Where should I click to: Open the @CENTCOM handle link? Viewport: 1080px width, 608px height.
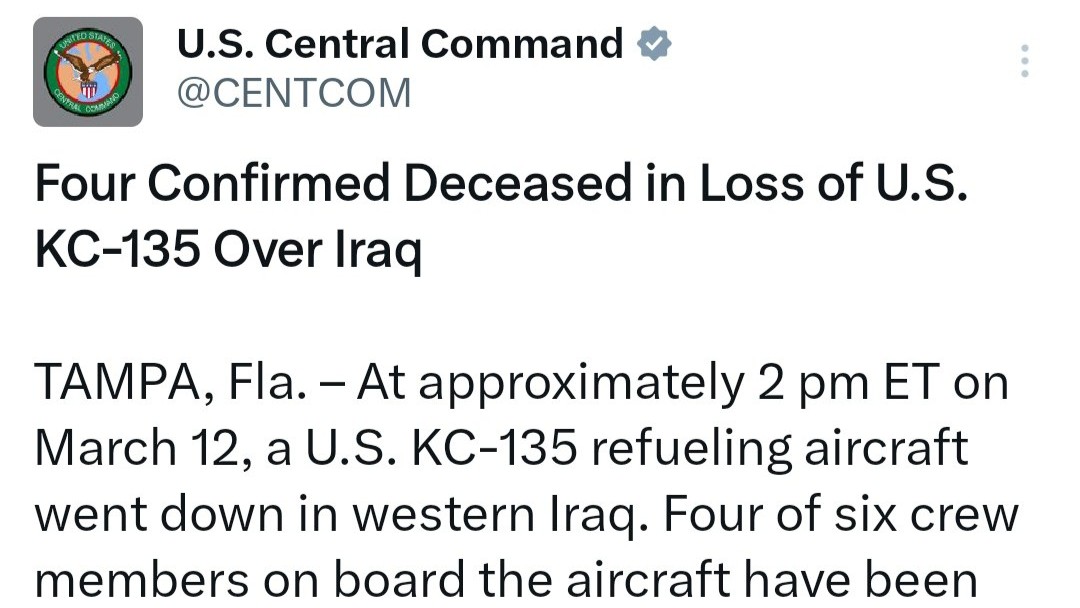(294, 93)
